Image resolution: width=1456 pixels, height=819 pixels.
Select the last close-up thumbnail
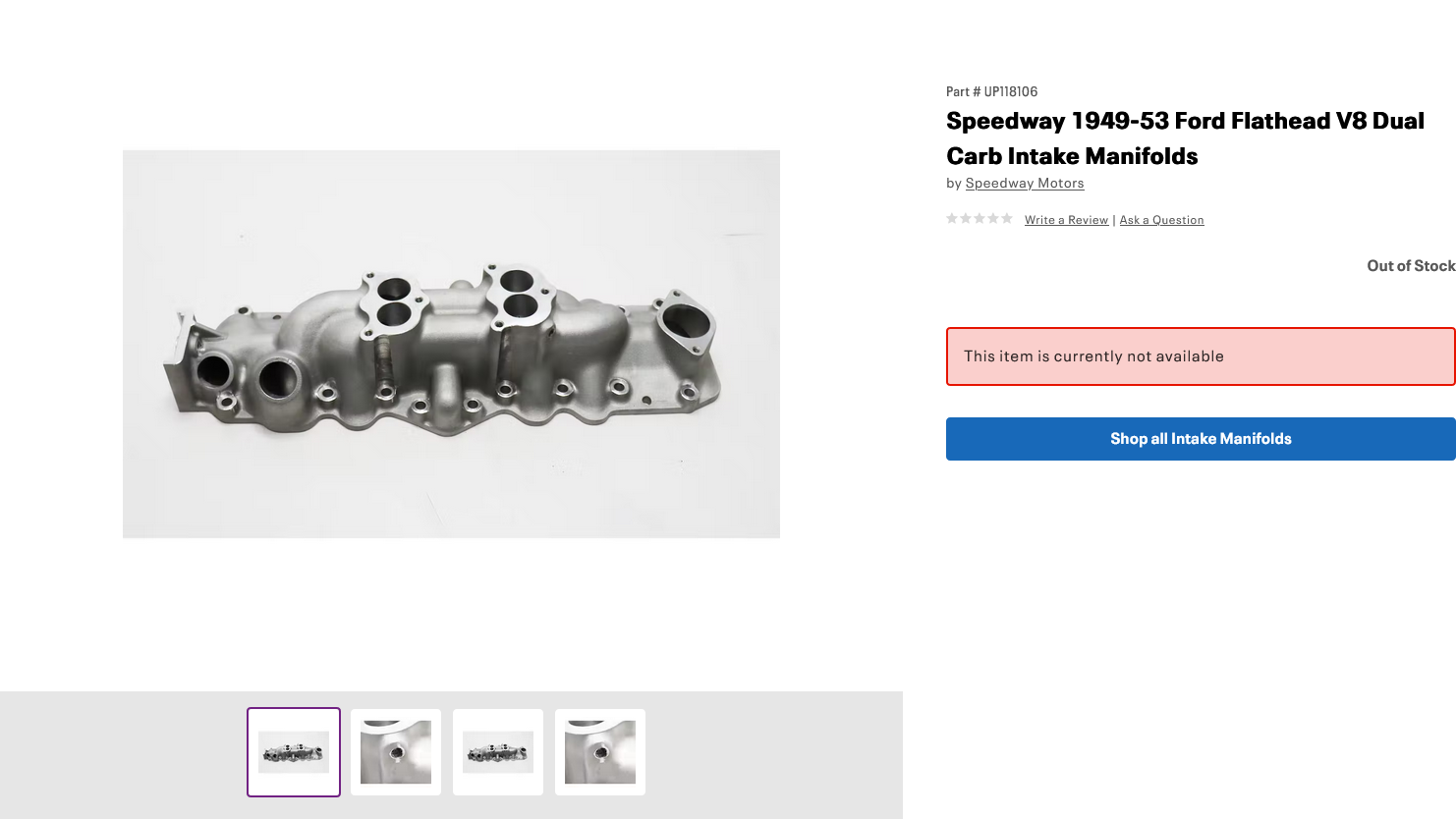[599, 751]
